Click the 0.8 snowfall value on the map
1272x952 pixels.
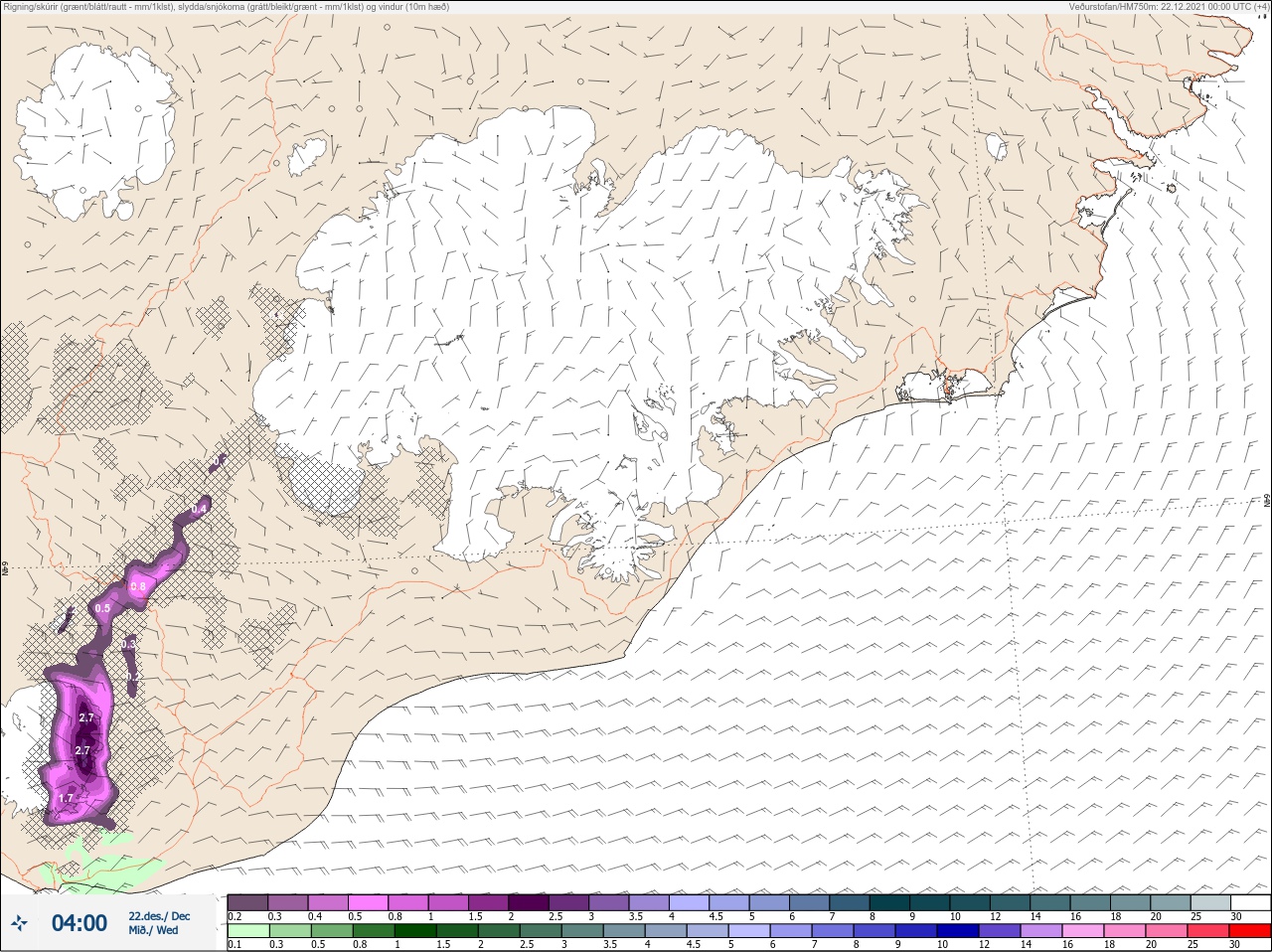[x=138, y=587]
